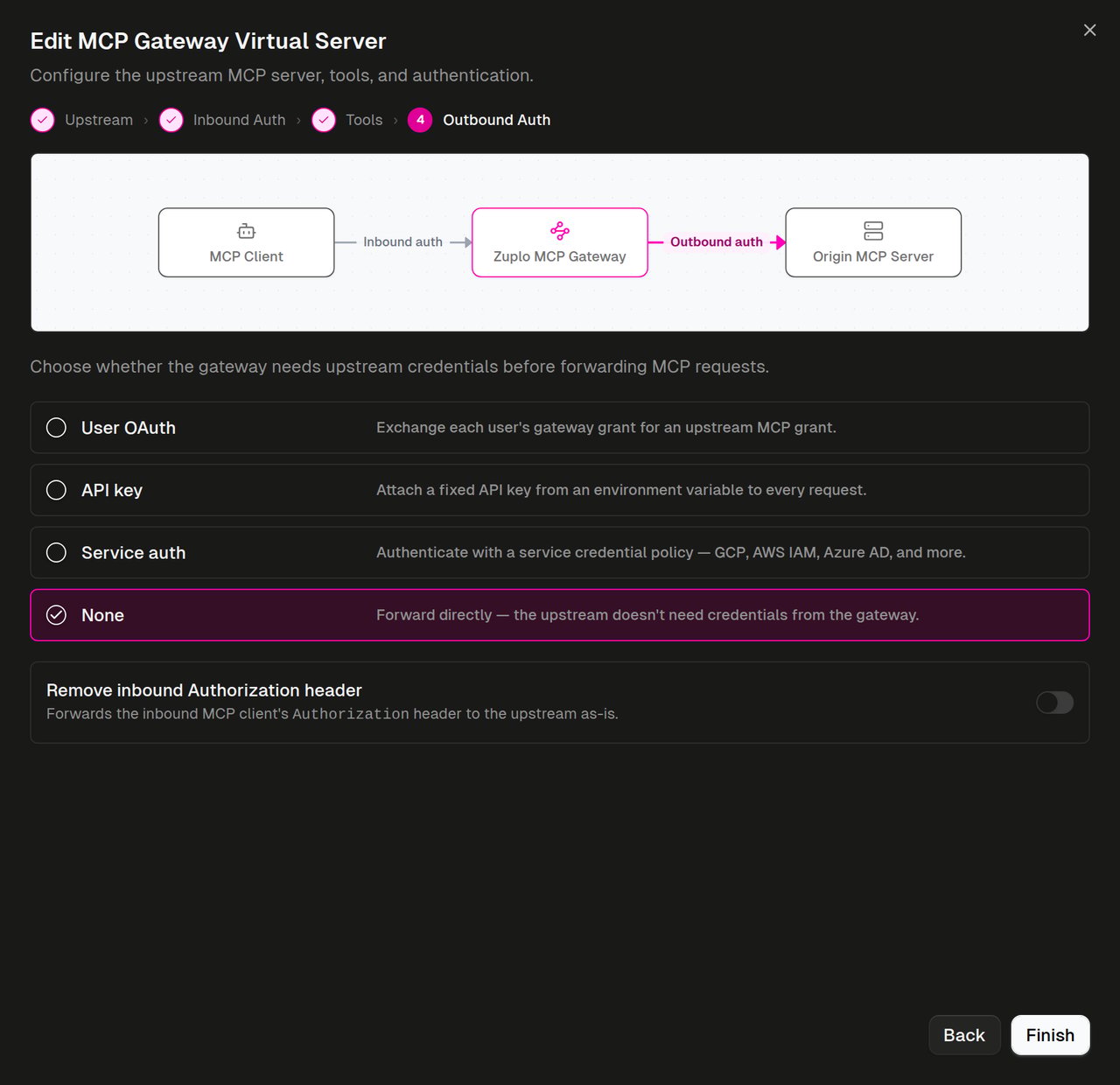Go to the Upstream step

[81, 120]
